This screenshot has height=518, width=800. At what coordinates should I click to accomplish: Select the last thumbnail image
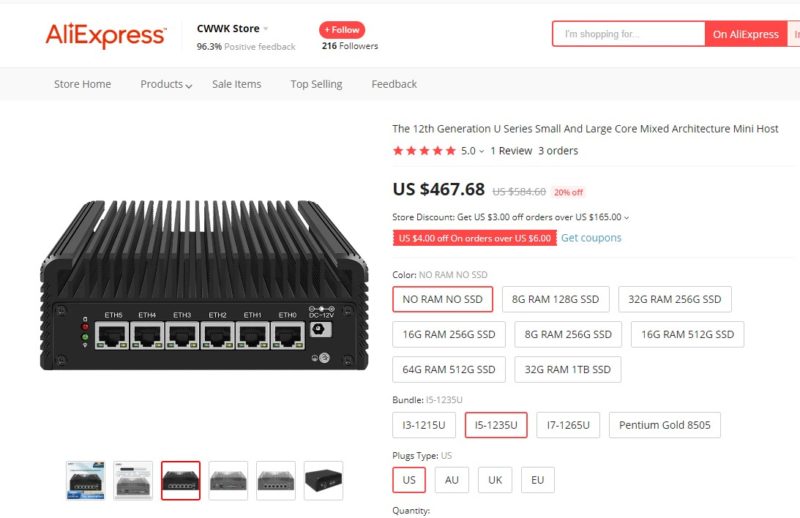[x=323, y=480]
